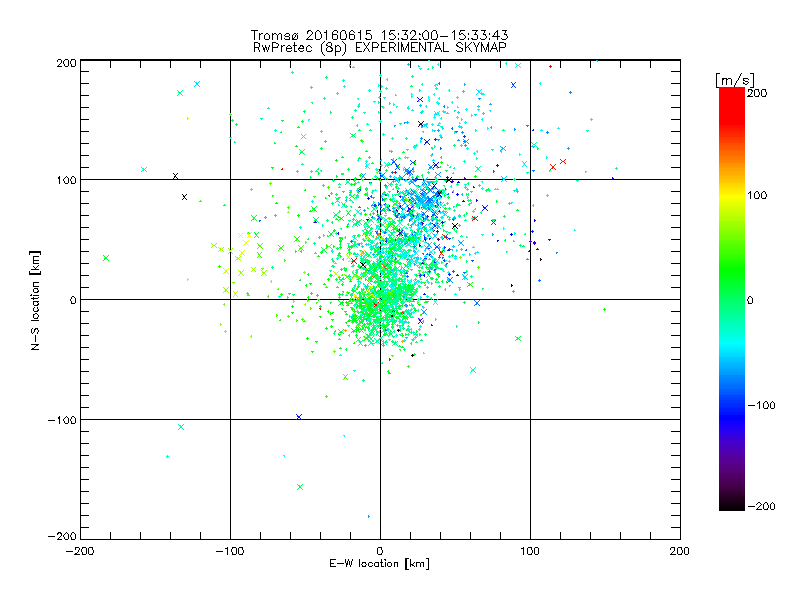Click the x-axis tick label '-200'
800x600 pixels.
tap(80, 551)
